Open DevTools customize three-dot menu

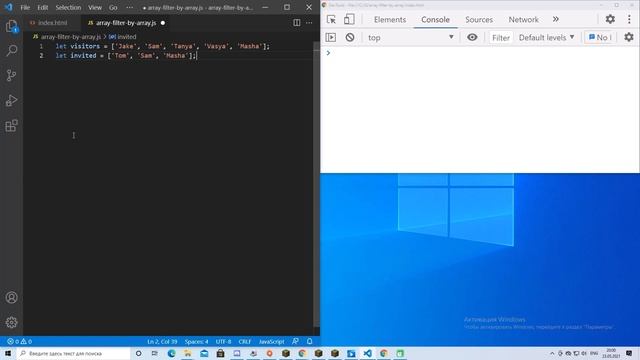pos(629,19)
